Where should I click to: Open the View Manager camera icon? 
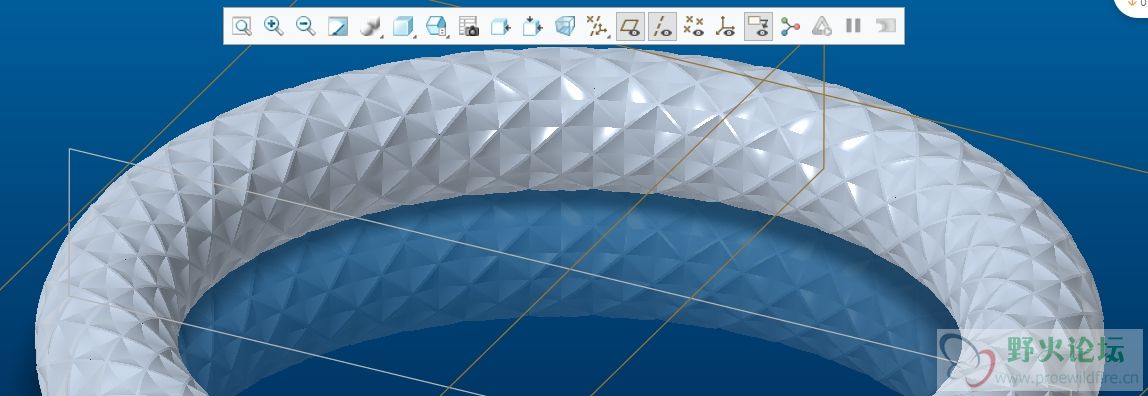(x=469, y=27)
